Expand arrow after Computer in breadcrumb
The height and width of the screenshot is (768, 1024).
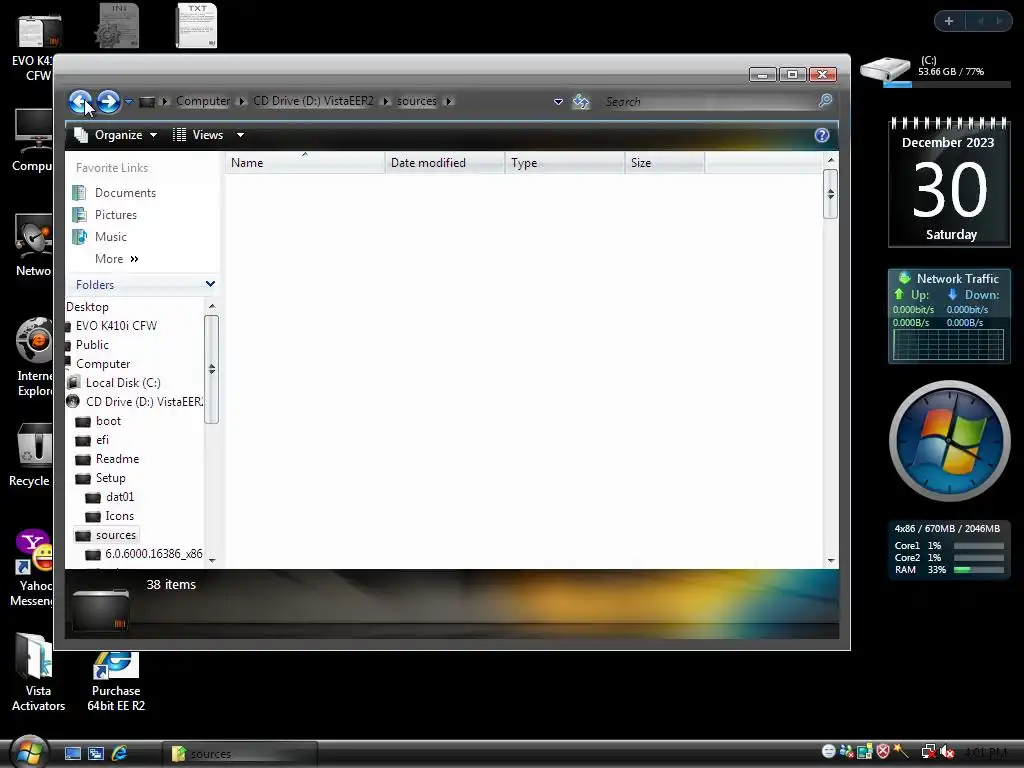[242, 101]
